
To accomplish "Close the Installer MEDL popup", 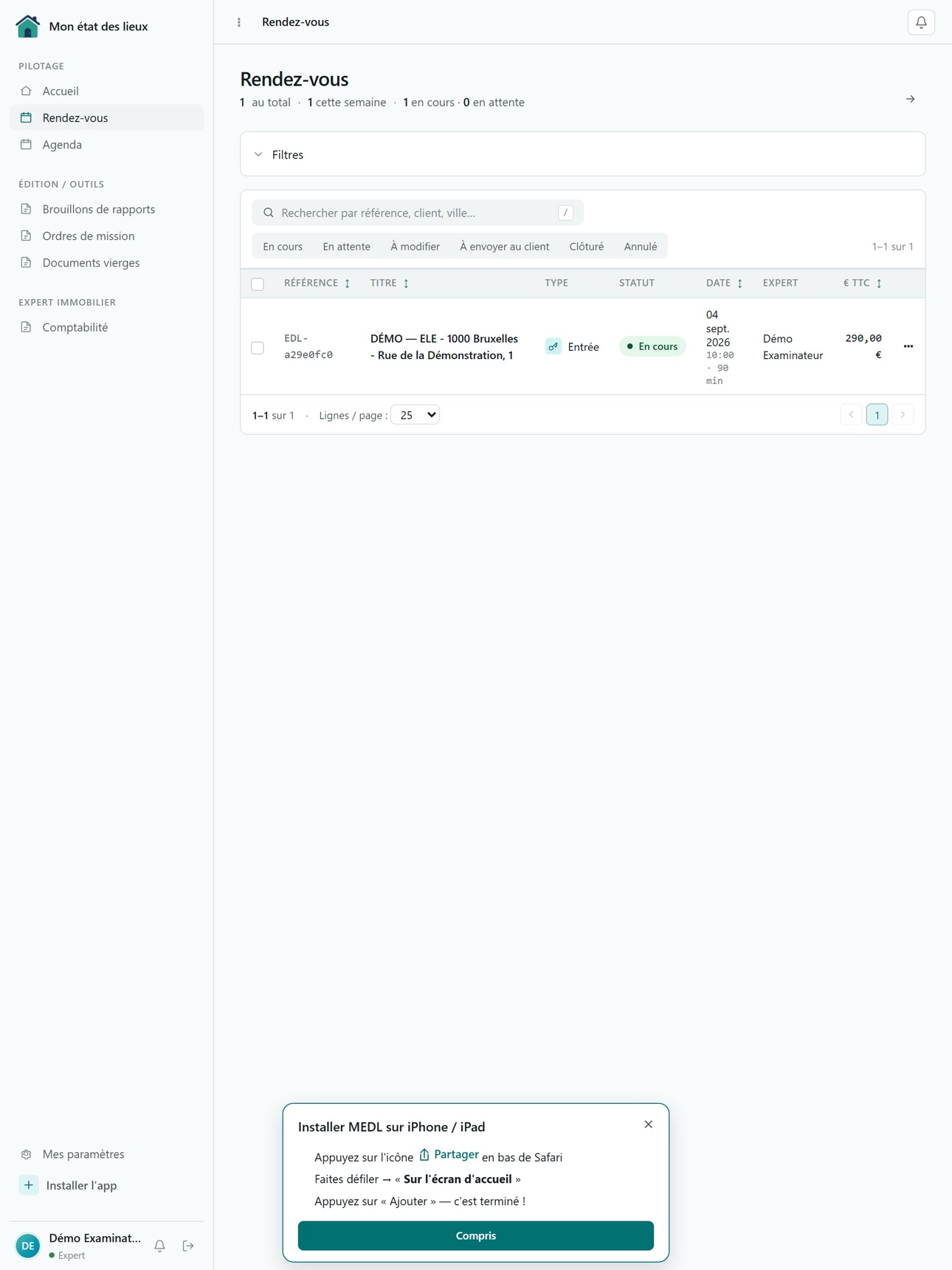I will [x=648, y=1125].
